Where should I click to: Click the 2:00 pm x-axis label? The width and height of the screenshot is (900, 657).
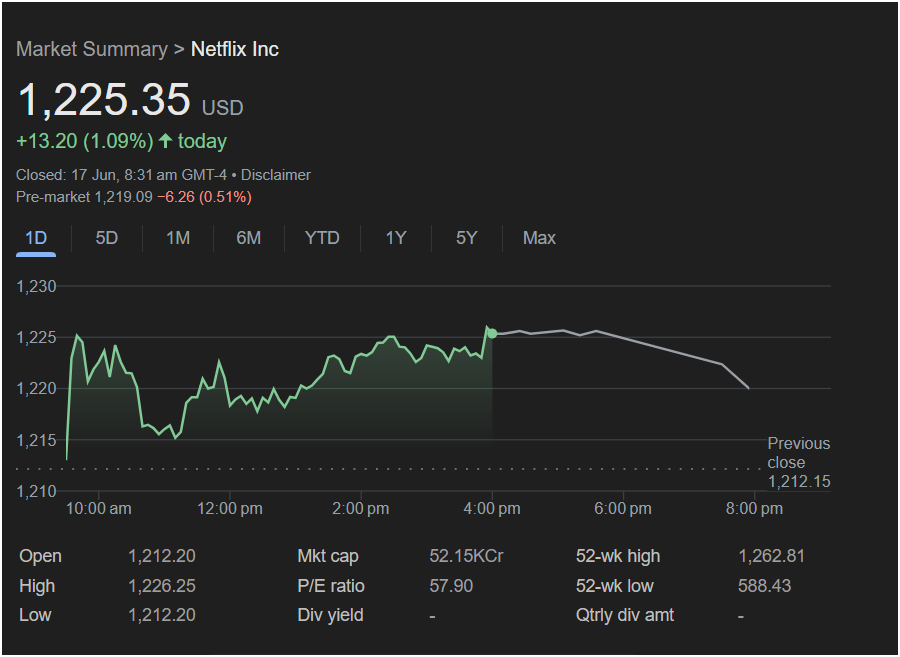click(x=360, y=508)
